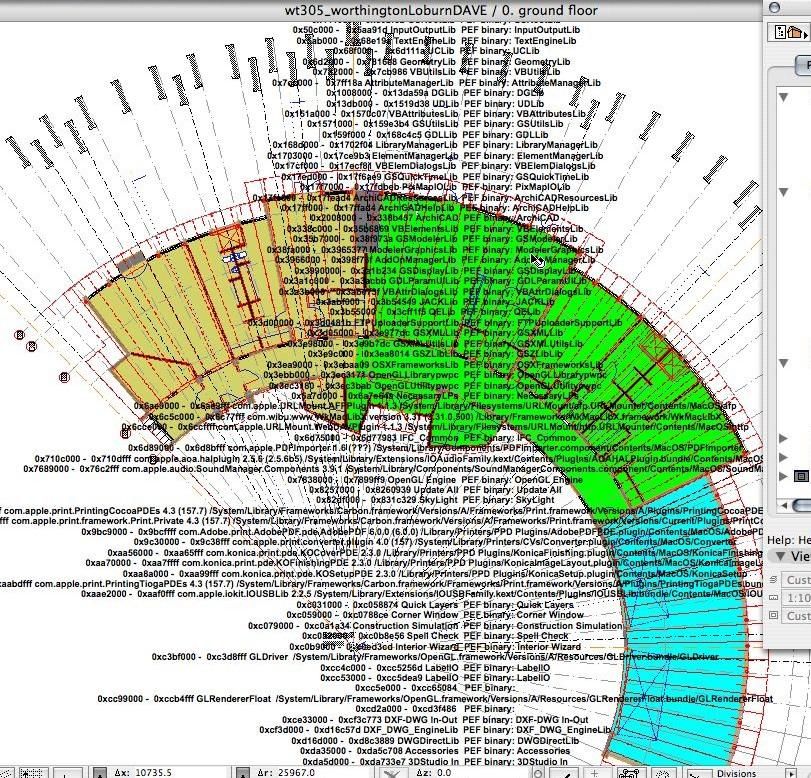Click the layer combination icon in View settings
Image resolution: width=811 pixels, height=778 pixels.
pyautogui.click(x=773, y=580)
